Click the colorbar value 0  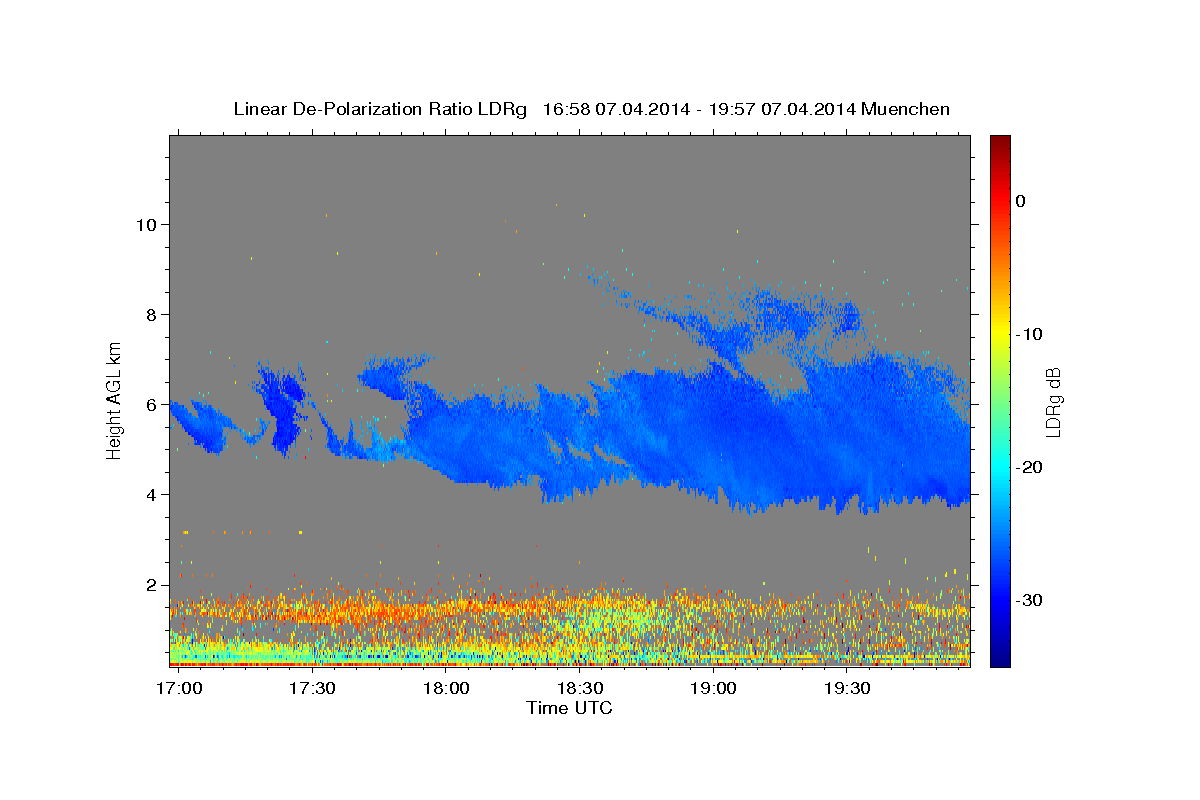click(1021, 201)
